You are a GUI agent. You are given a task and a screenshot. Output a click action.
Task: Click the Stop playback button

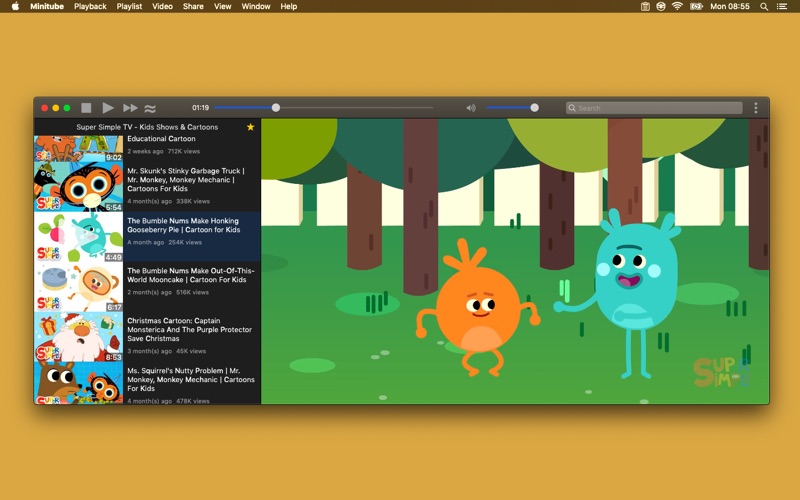86,108
